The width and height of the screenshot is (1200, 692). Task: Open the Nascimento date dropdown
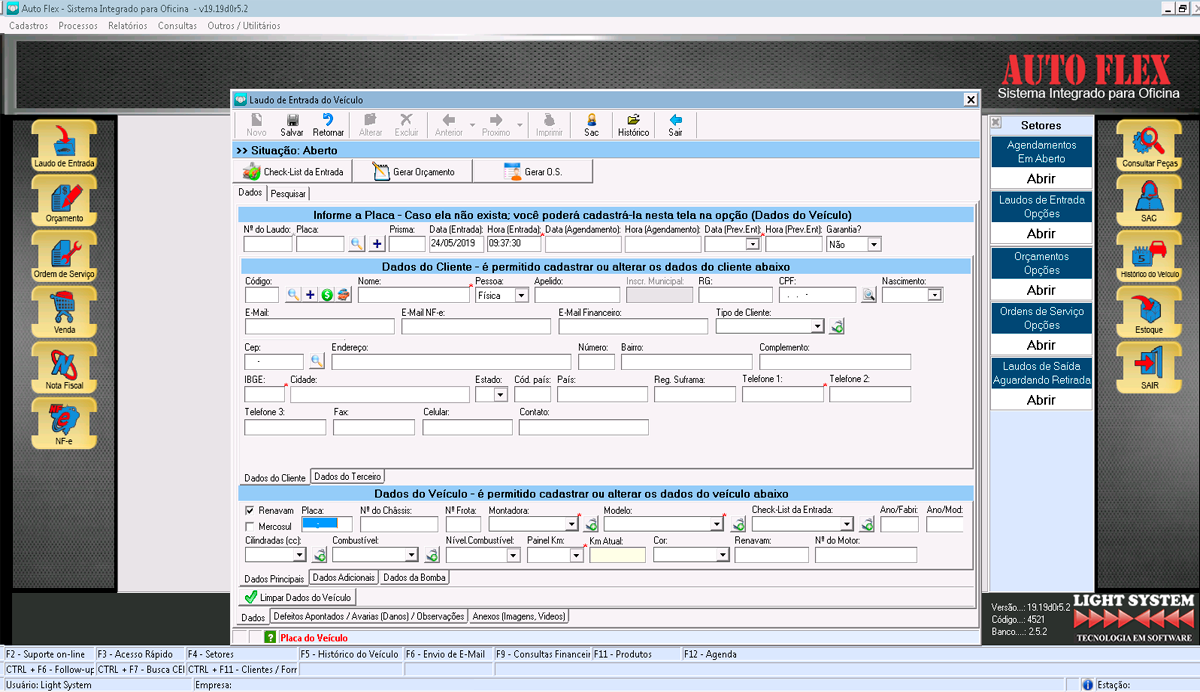pyautogui.click(x=935, y=295)
